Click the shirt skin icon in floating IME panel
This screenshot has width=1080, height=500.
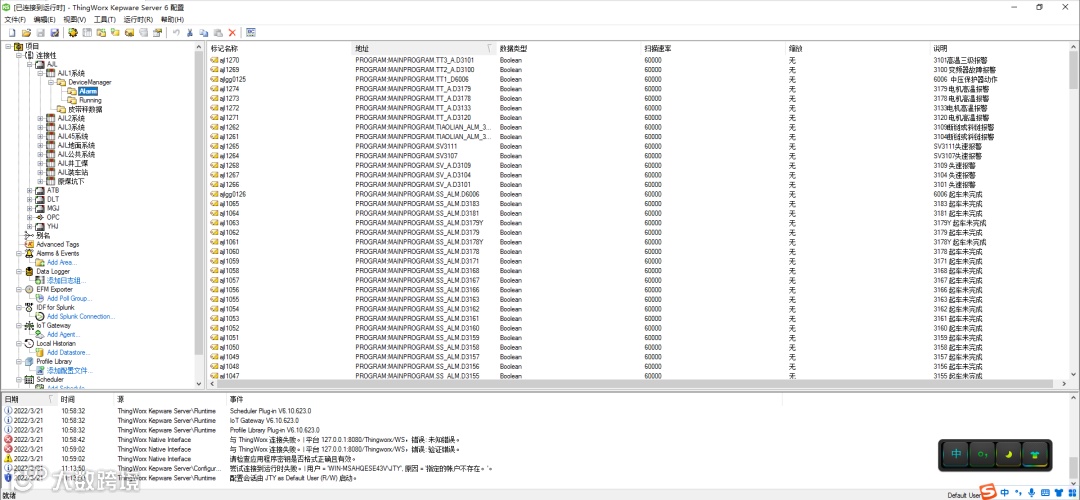pyautogui.click(x=1035, y=455)
